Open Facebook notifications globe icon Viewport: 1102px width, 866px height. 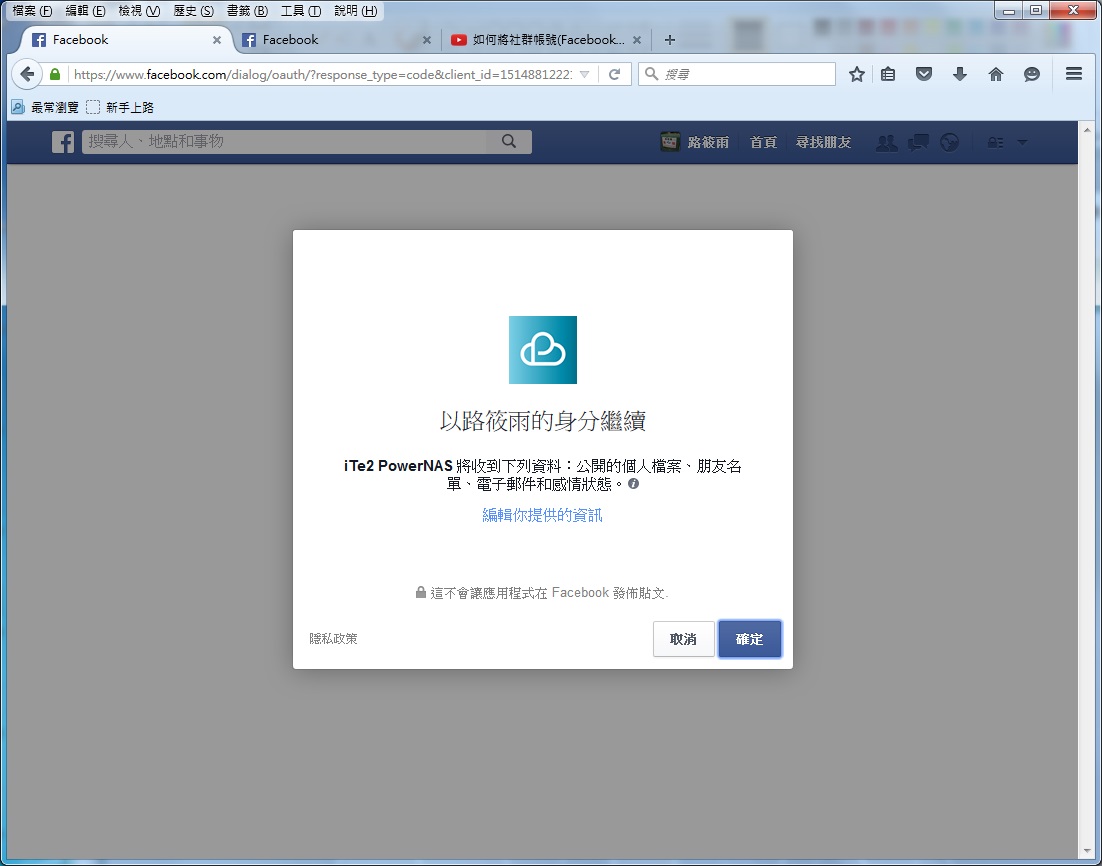click(x=949, y=143)
